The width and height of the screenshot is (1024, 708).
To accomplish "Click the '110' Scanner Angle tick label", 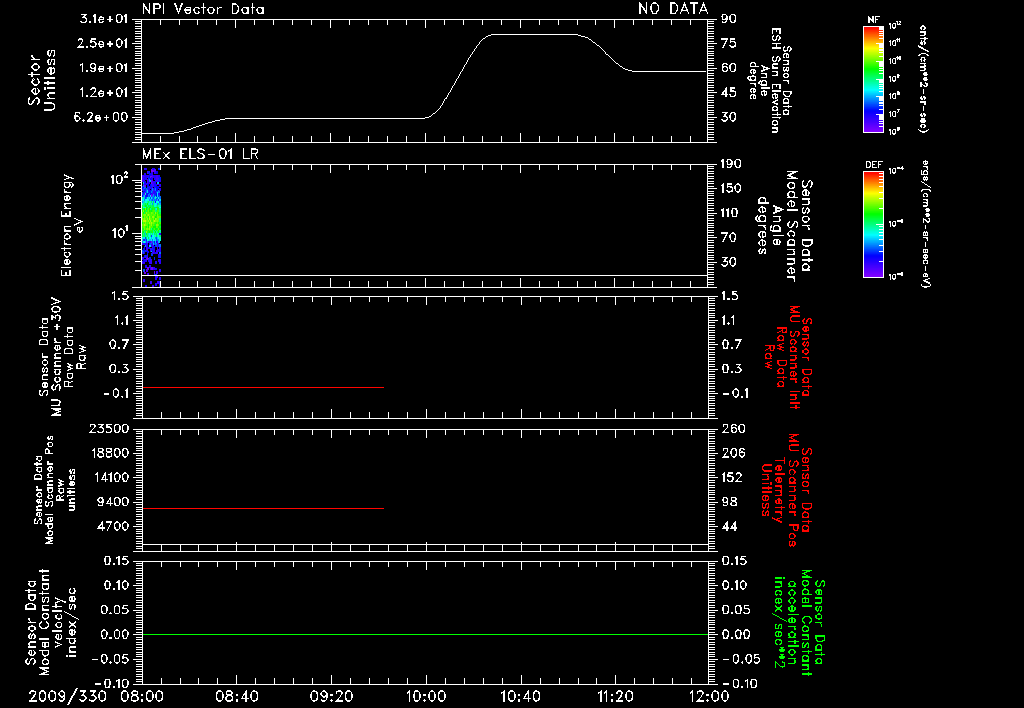I will pos(731,213).
